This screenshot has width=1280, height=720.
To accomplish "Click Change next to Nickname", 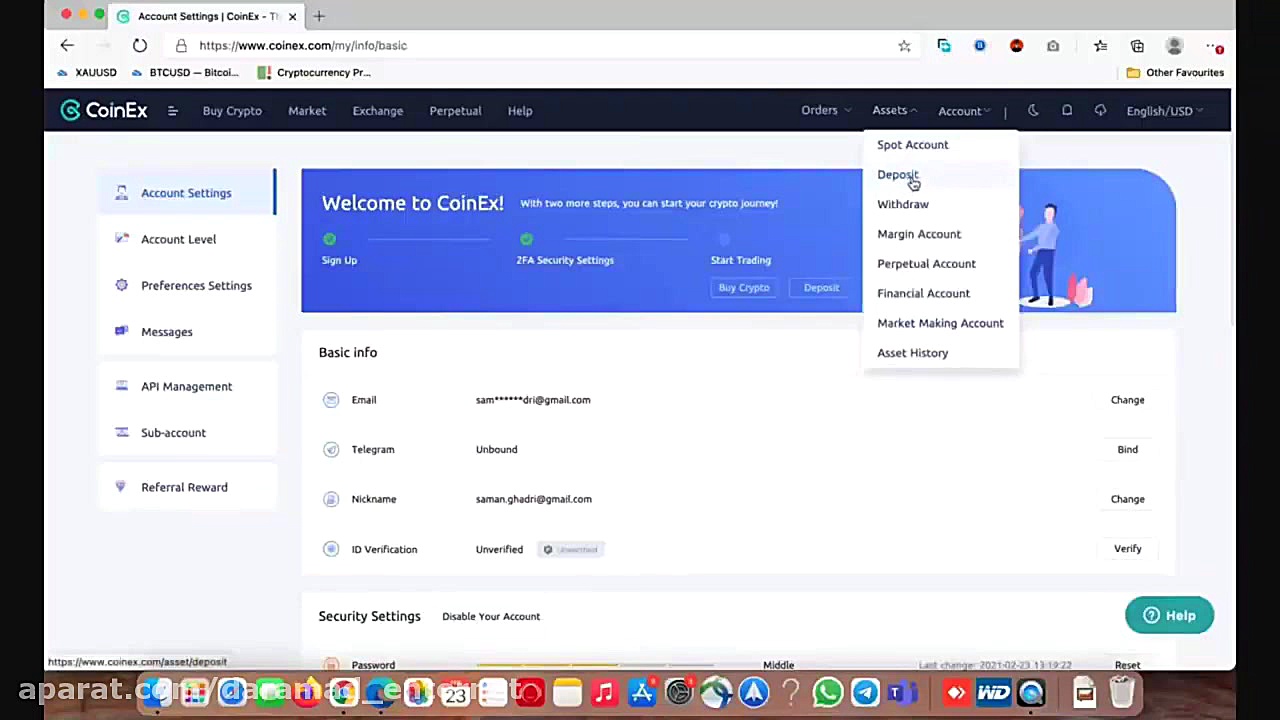I will 1127,499.
